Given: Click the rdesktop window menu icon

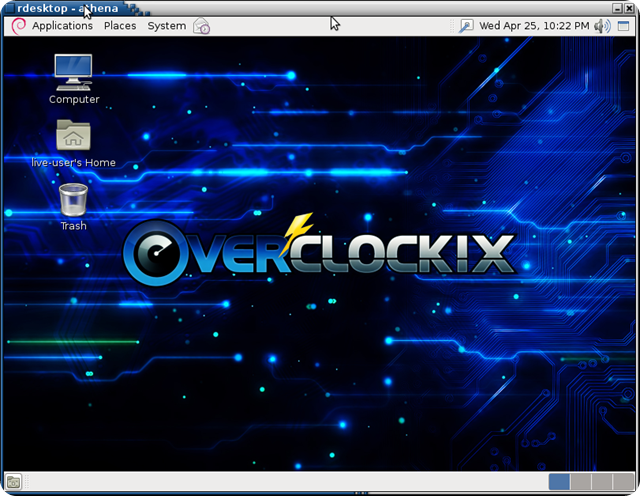Looking at the screenshot, I should click(x=10, y=8).
